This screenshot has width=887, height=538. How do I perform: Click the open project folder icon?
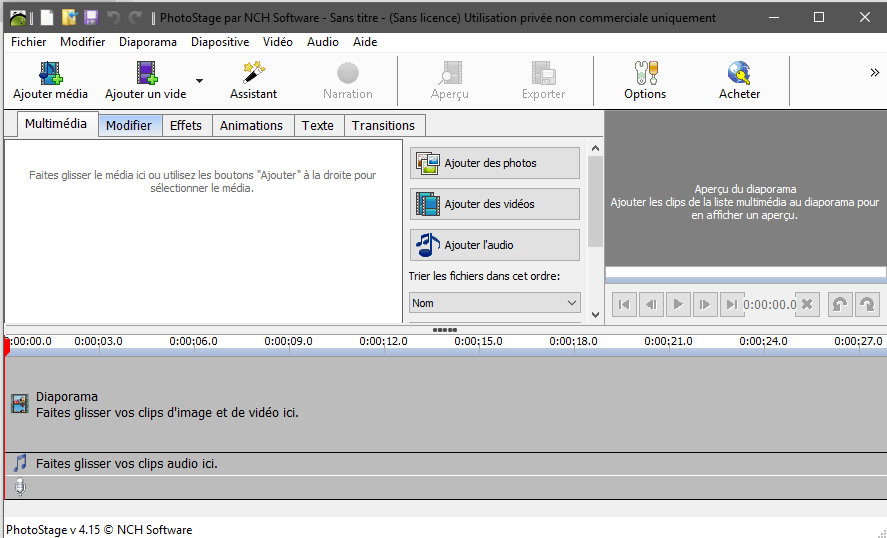pyautogui.click(x=69, y=18)
